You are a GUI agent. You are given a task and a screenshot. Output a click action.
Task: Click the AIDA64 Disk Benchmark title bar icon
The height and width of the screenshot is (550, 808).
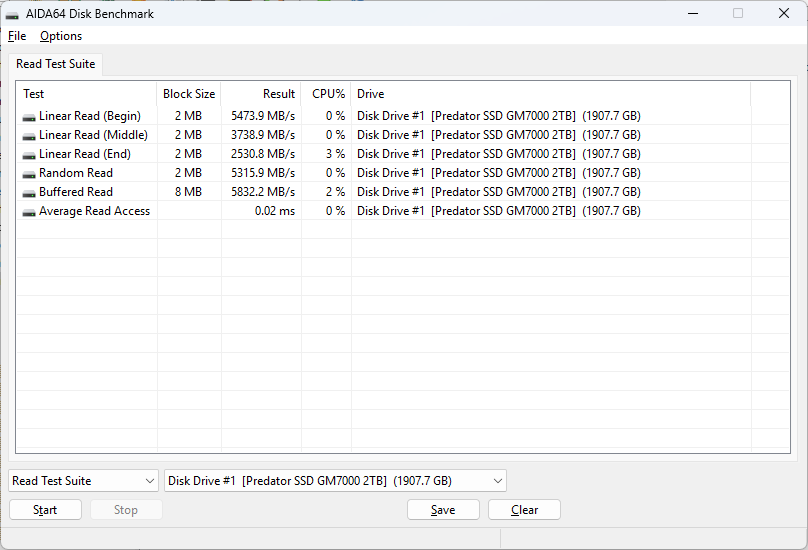13,14
